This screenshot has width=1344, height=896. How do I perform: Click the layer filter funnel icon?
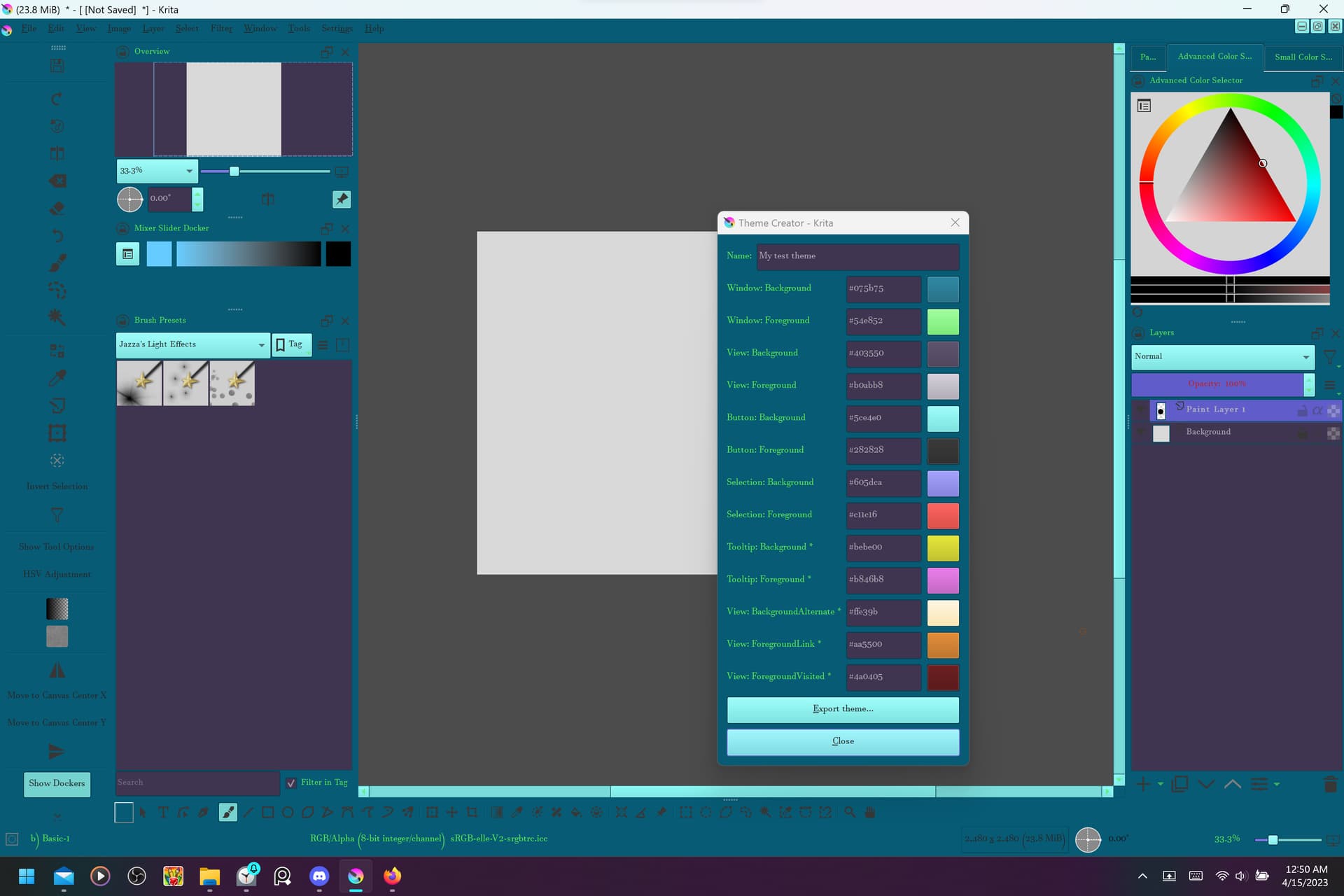[x=1329, y=356]
